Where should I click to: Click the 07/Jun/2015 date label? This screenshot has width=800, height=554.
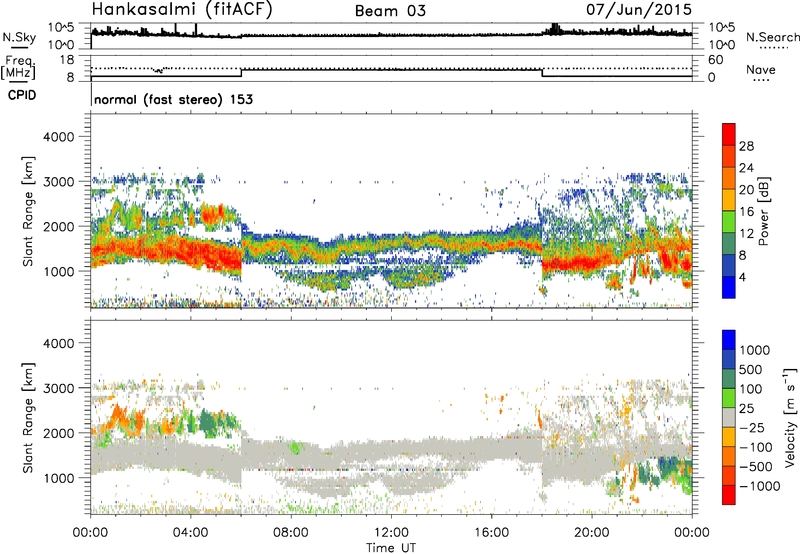click(x=639, y=10)
